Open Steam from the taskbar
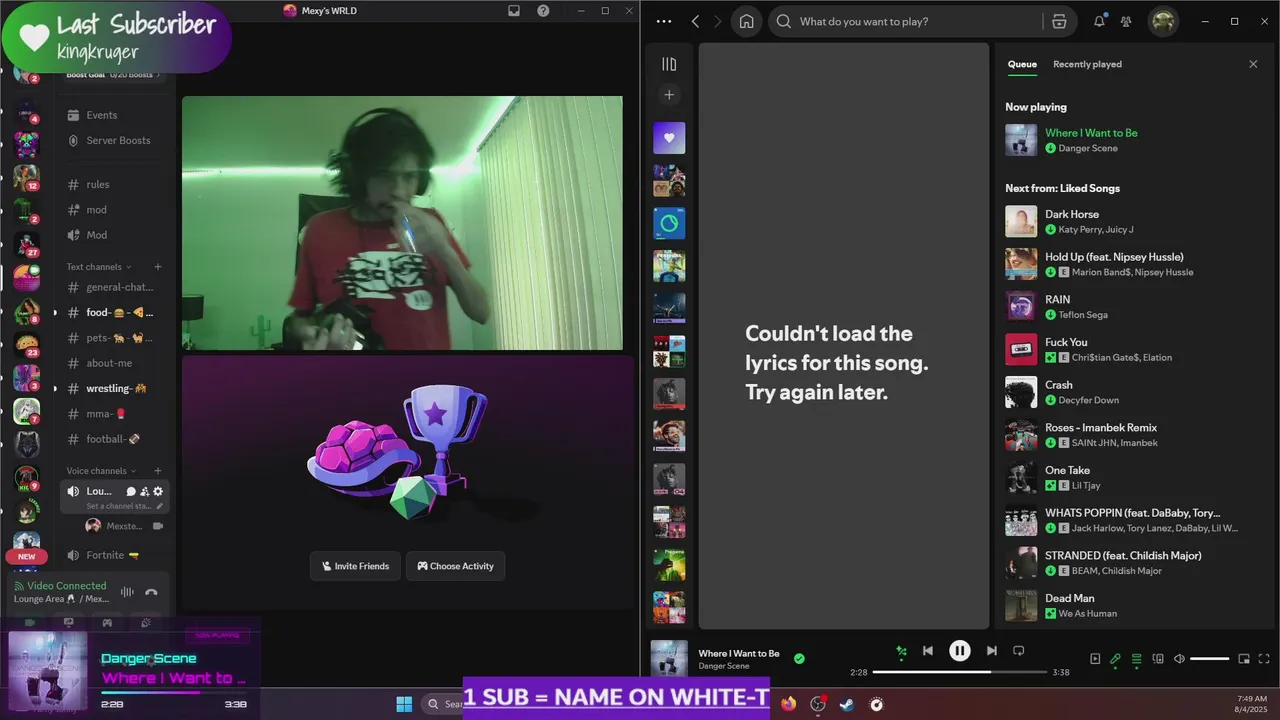Viewport: 1280px width, 720px height. (846, 704)
